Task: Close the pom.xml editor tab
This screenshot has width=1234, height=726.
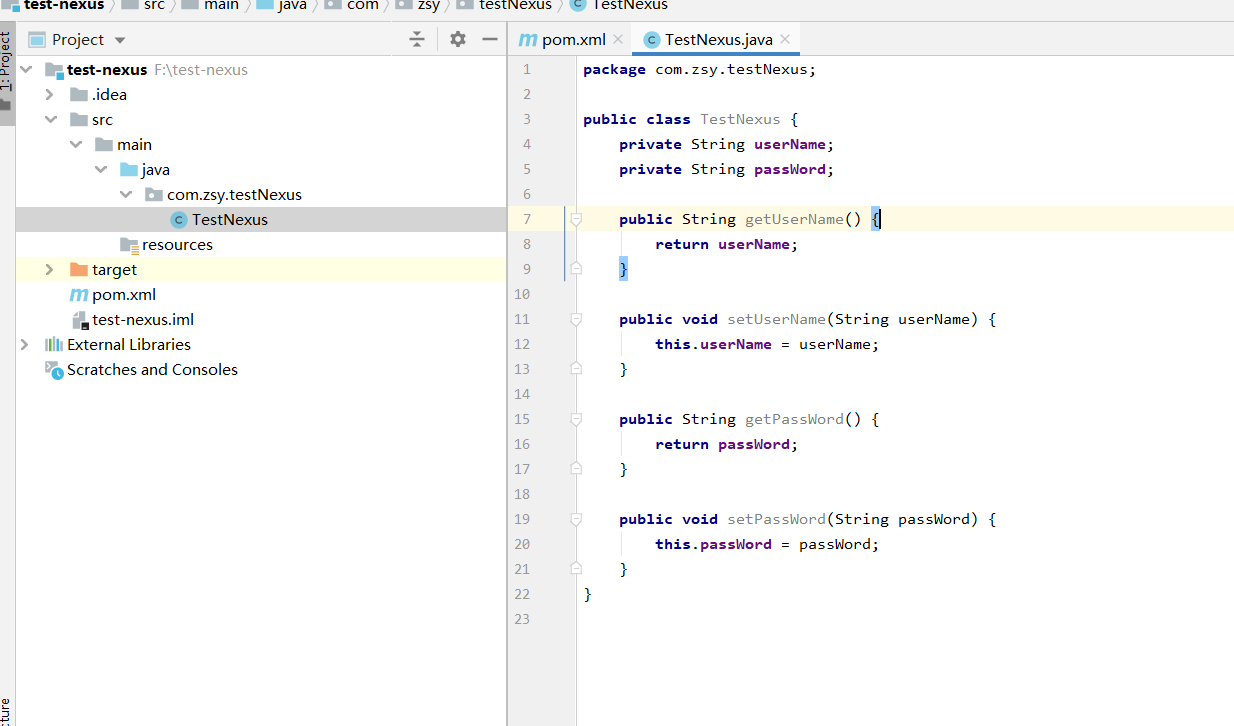Action: 618,39
